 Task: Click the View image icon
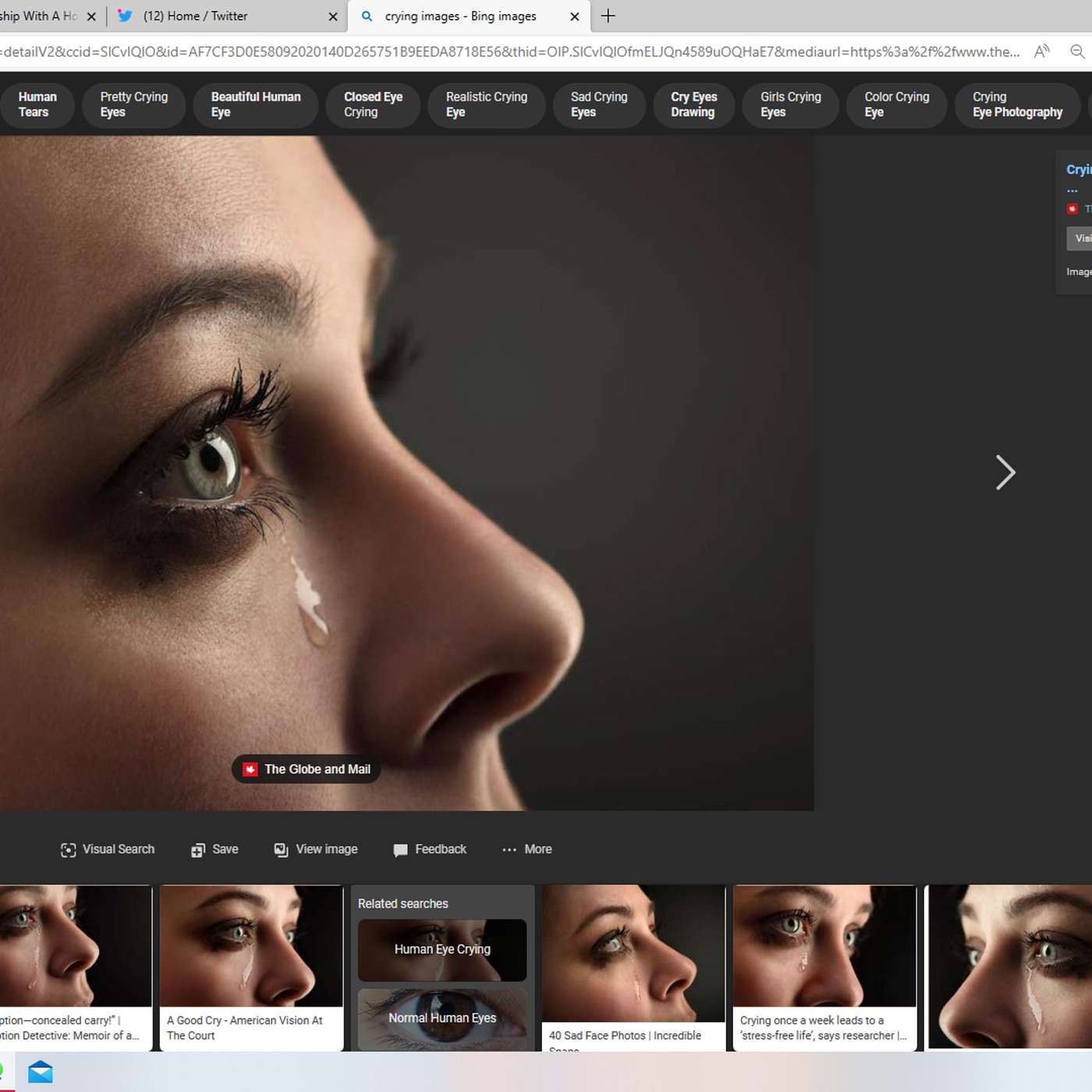coord(281,850)
